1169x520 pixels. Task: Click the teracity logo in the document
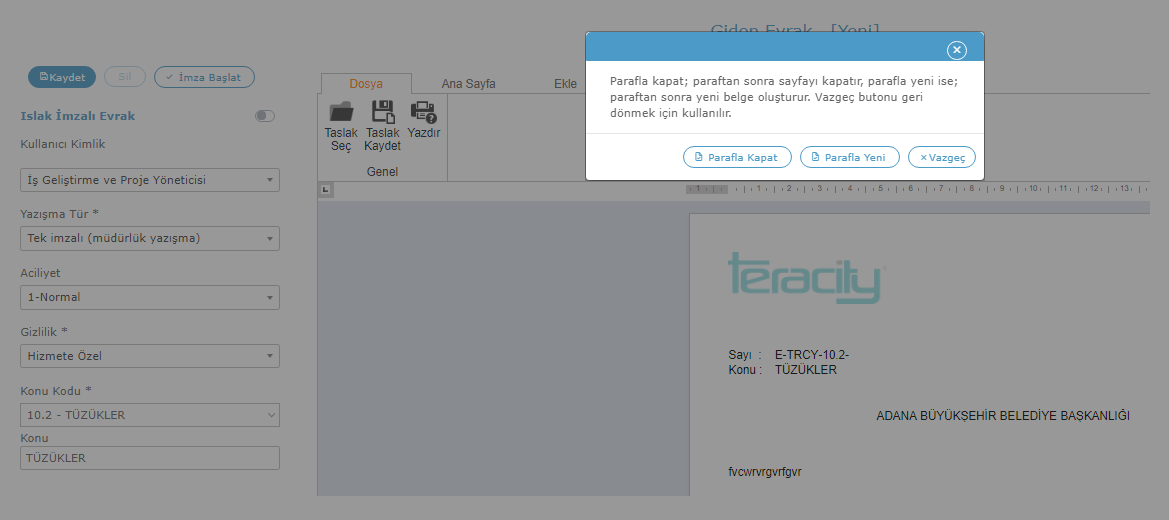807,278
